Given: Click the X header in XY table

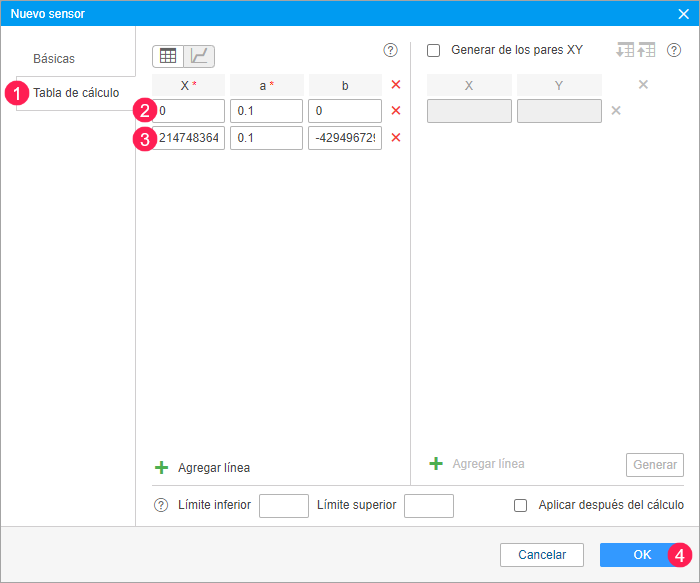Looking at the screenshot, I should click(469, 85).
